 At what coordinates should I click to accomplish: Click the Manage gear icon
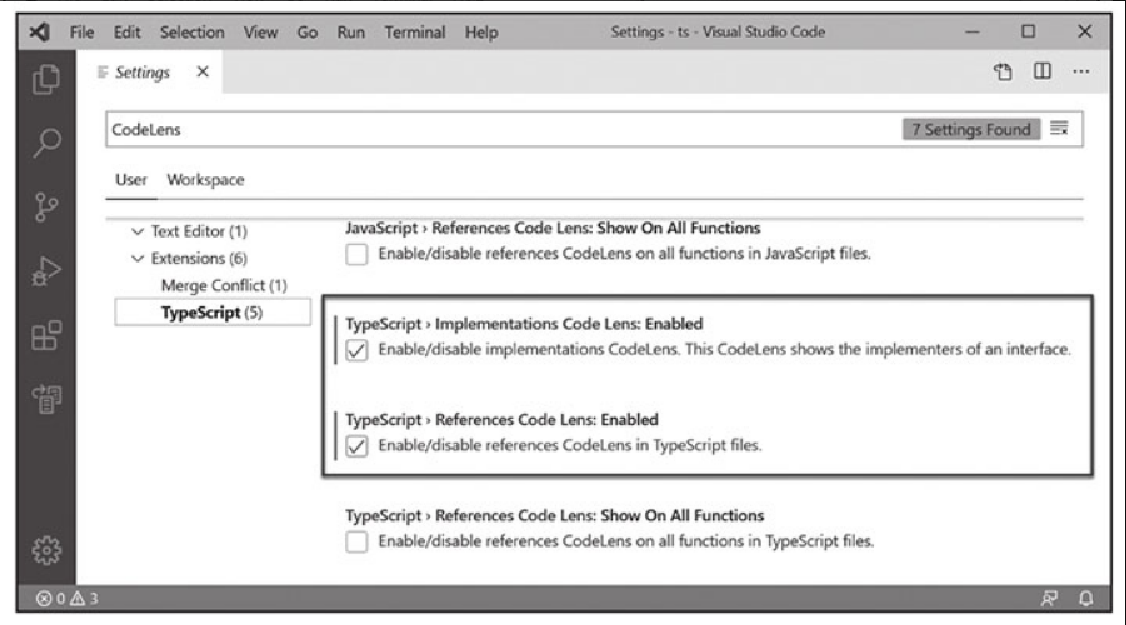click(47, 550)
